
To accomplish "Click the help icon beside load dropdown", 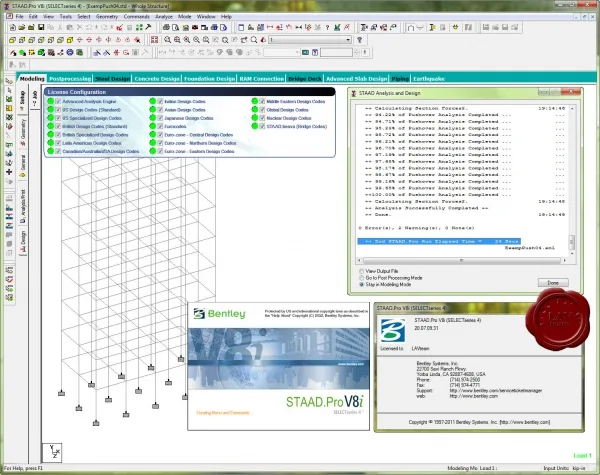I will [x=359, y=40].
